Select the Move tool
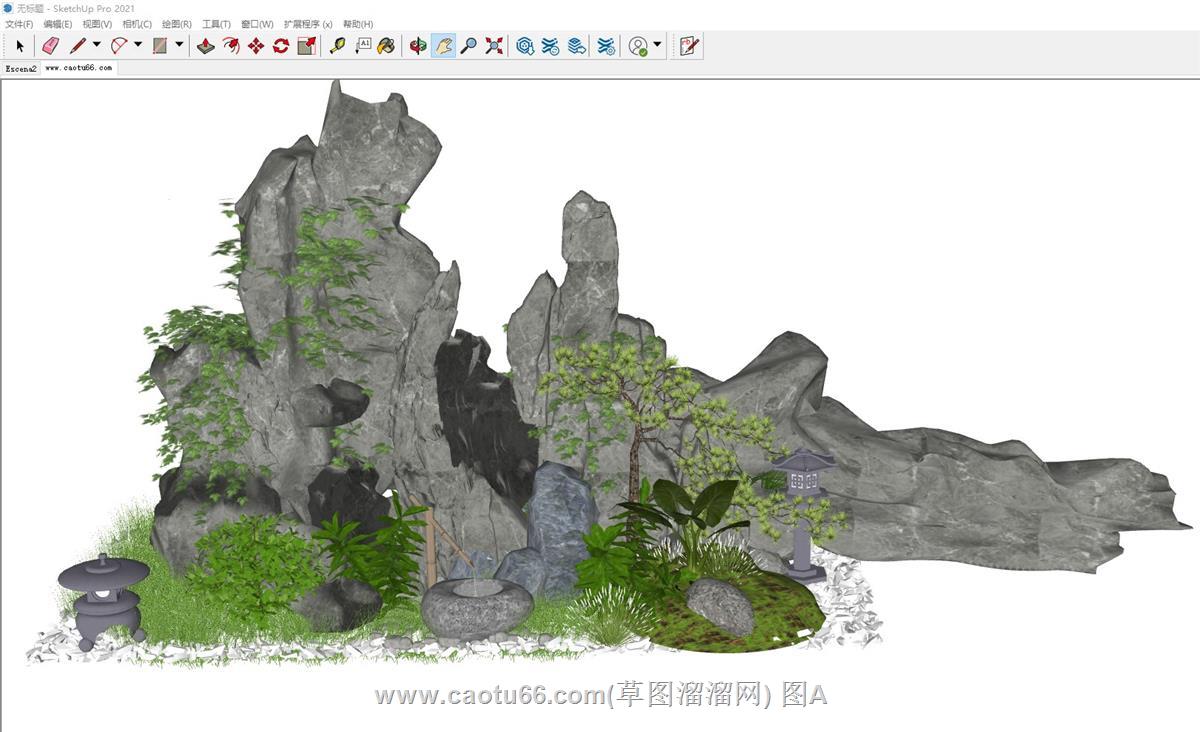Image resolution: width=1200 pixels, height=732 pixels. click(x=256, y=45)
